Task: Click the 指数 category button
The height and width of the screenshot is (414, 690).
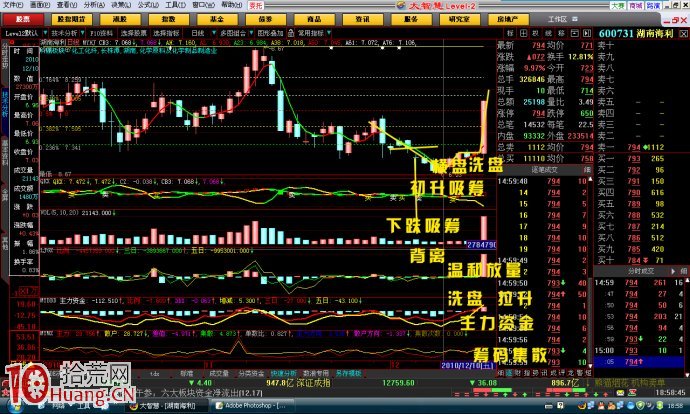Action: pyautogui.click(x=168, y=19)
